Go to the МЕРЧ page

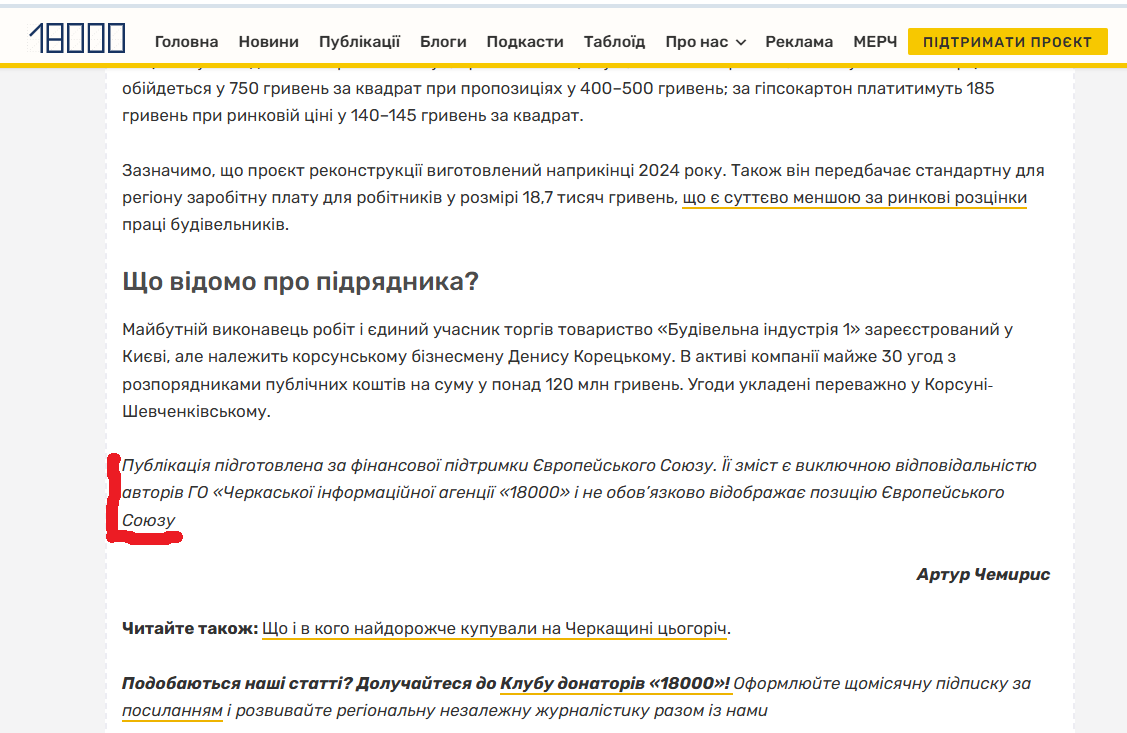click(x=875, y=42)
